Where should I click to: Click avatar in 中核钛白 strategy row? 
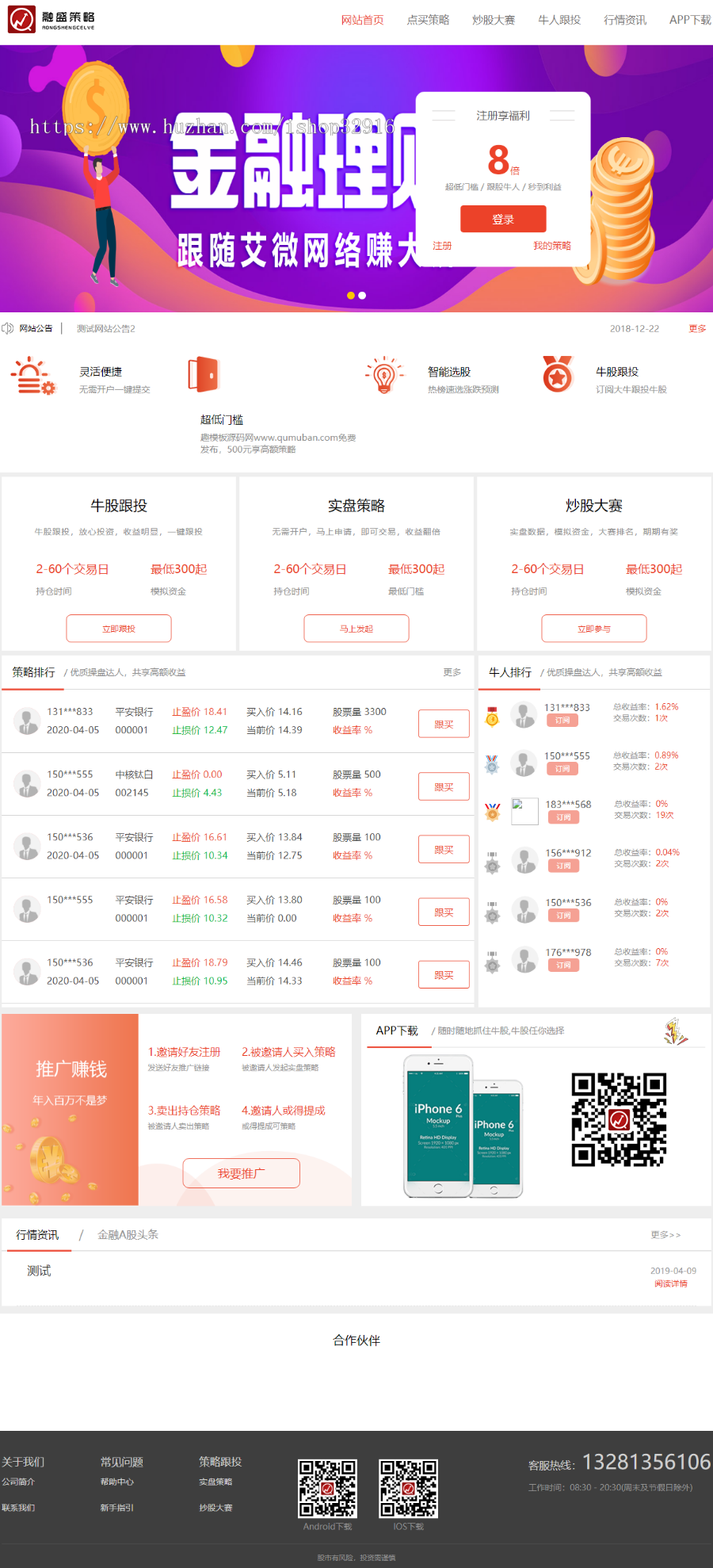[x=28, y=784]
